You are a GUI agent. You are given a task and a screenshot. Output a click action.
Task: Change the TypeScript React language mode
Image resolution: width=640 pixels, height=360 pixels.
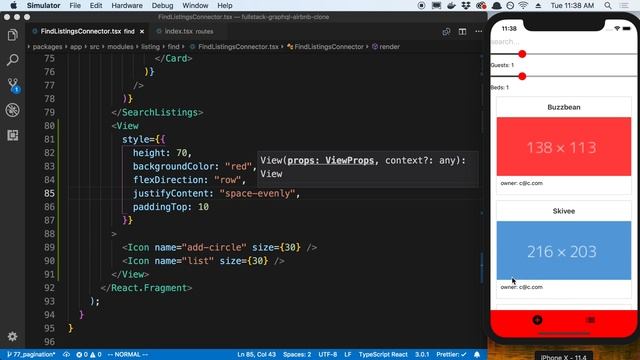(x=383, y=354)
